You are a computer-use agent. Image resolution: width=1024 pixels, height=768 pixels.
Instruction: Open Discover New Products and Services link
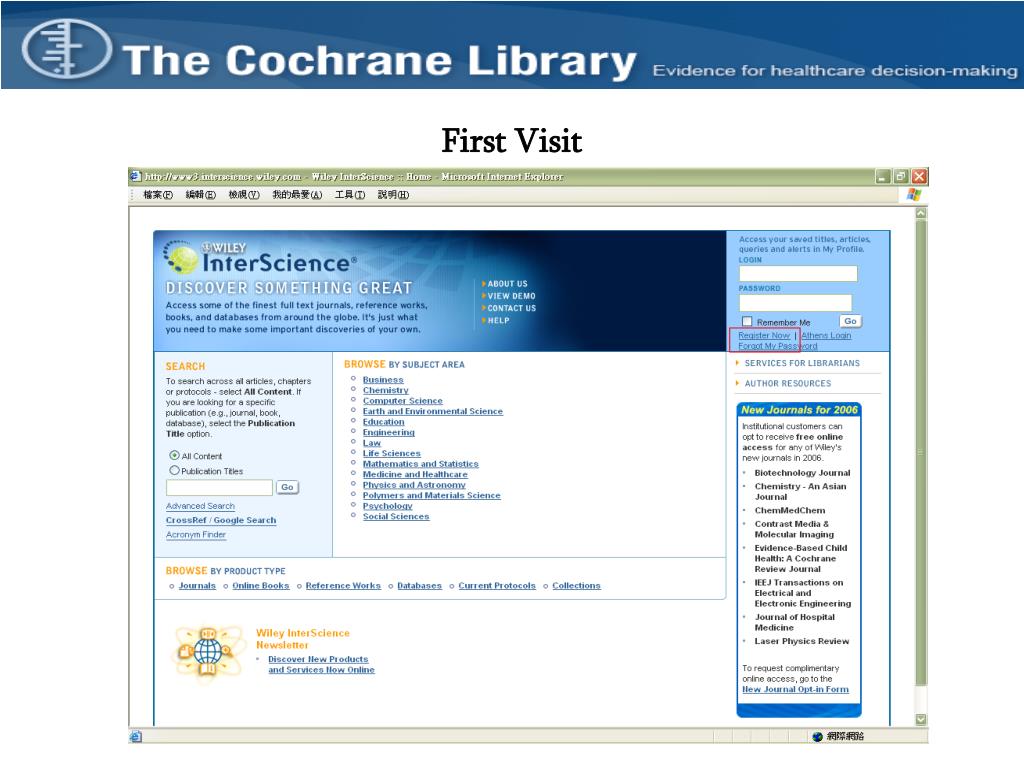click(x=321, y=665)
